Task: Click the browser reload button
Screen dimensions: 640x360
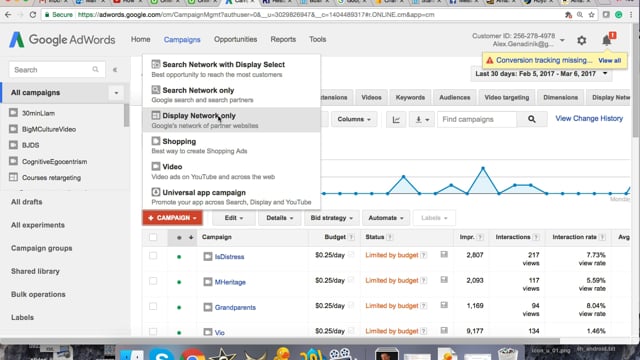Action: click(x=33, y=15)
